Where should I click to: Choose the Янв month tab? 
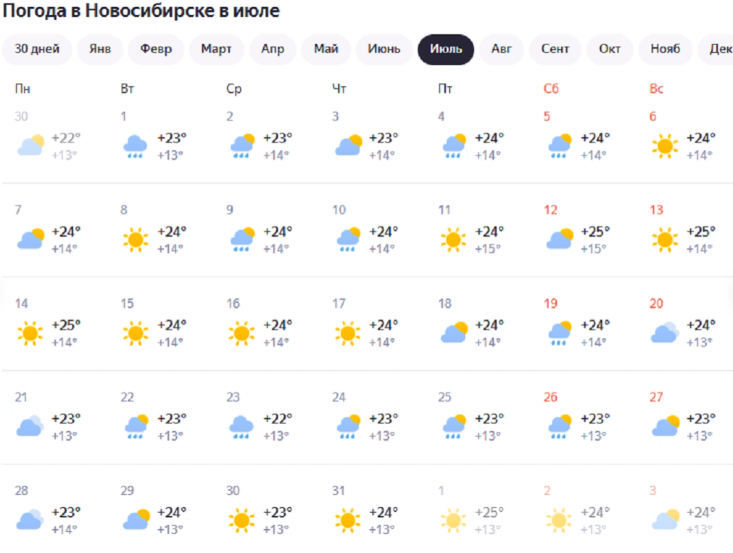(100, 49)
